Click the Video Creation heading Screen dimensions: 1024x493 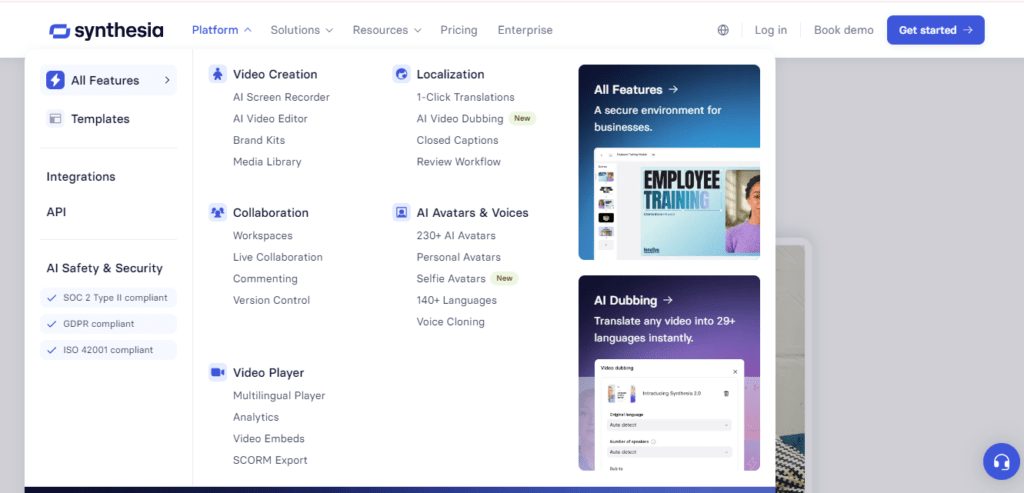[275, 74]
